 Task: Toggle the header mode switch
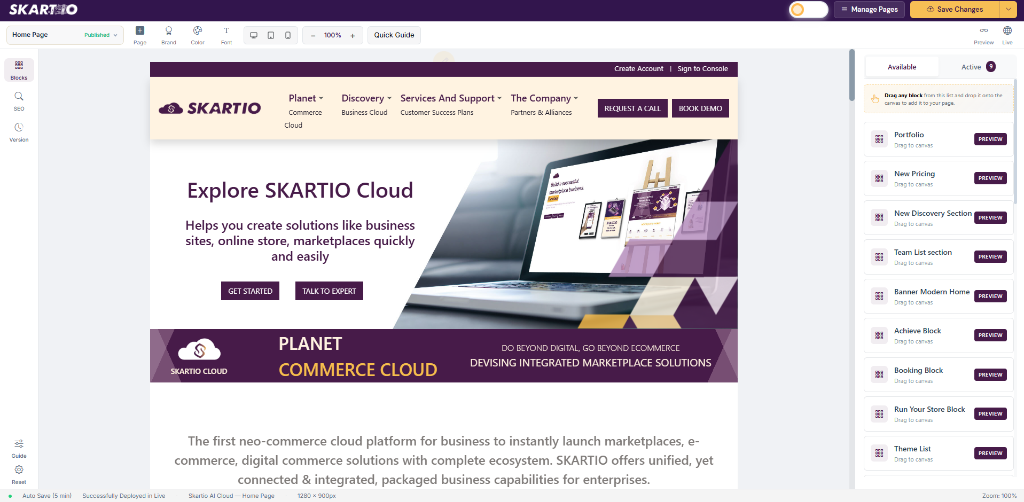click(x=808, y=9)
